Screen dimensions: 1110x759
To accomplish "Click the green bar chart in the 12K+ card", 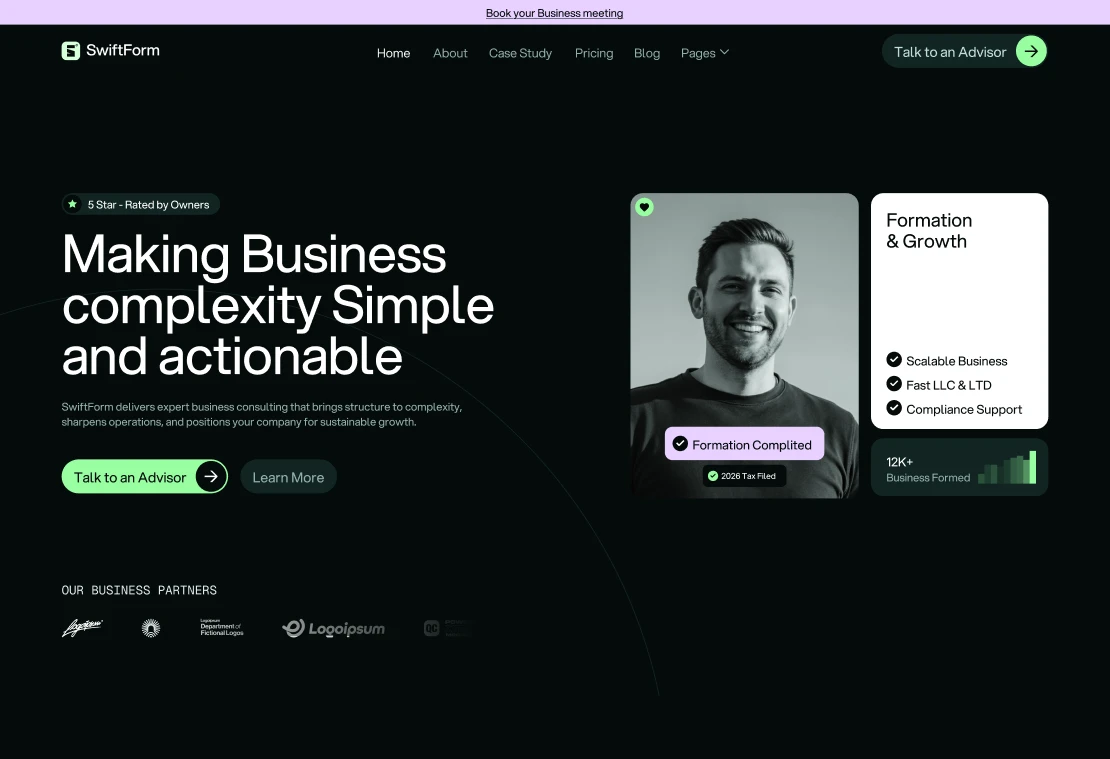I will pyautogui.click(x=1007, y=467).
